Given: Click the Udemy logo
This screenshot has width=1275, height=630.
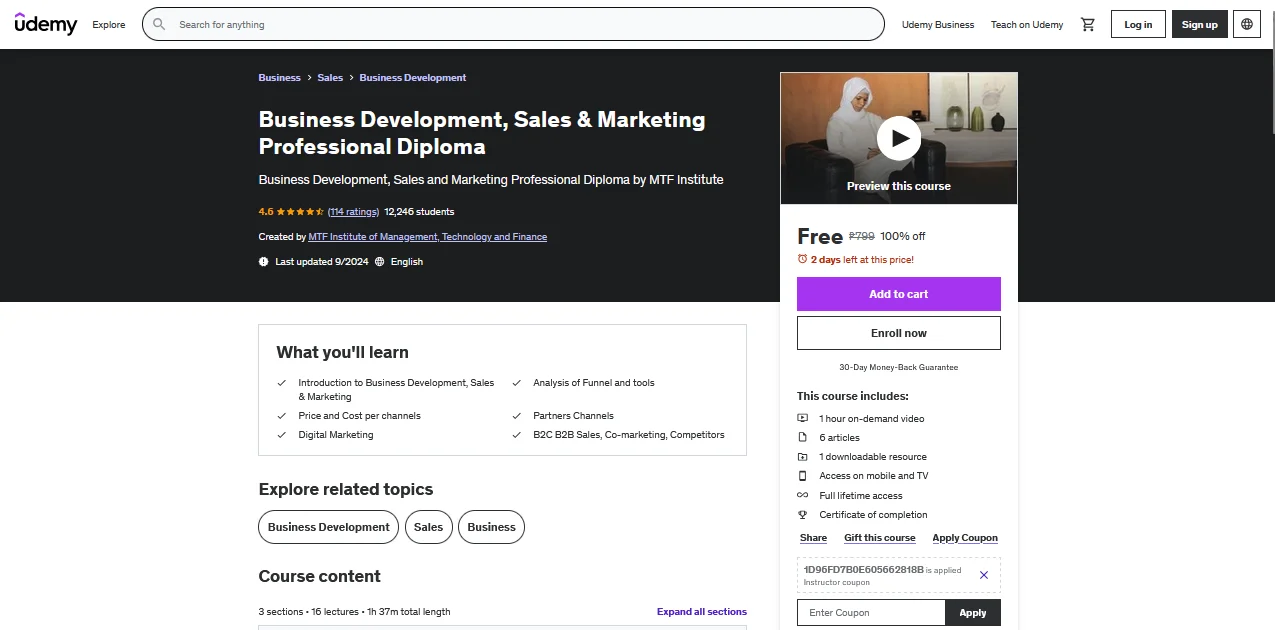Looking at the screenshot, I should 45,24.
